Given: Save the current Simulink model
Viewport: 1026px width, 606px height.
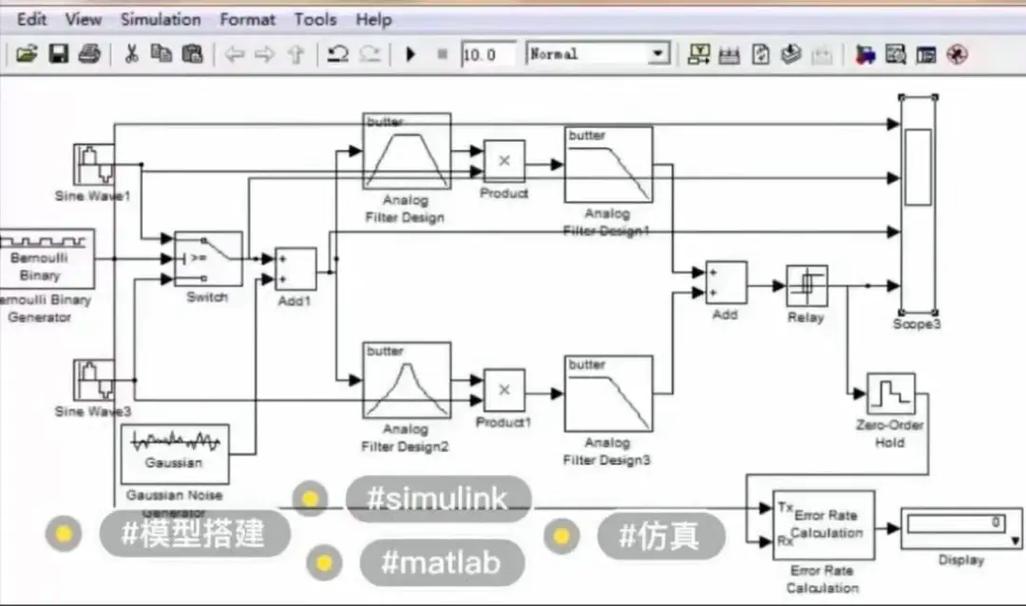Looking at the screenshot, I should (x=58, y=55).
